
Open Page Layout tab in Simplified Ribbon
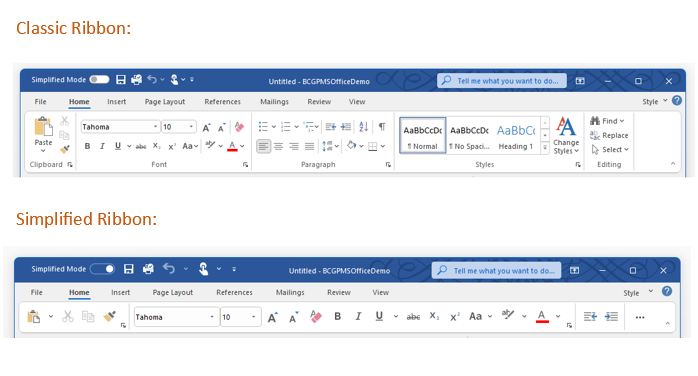click(x=173, y=292)
